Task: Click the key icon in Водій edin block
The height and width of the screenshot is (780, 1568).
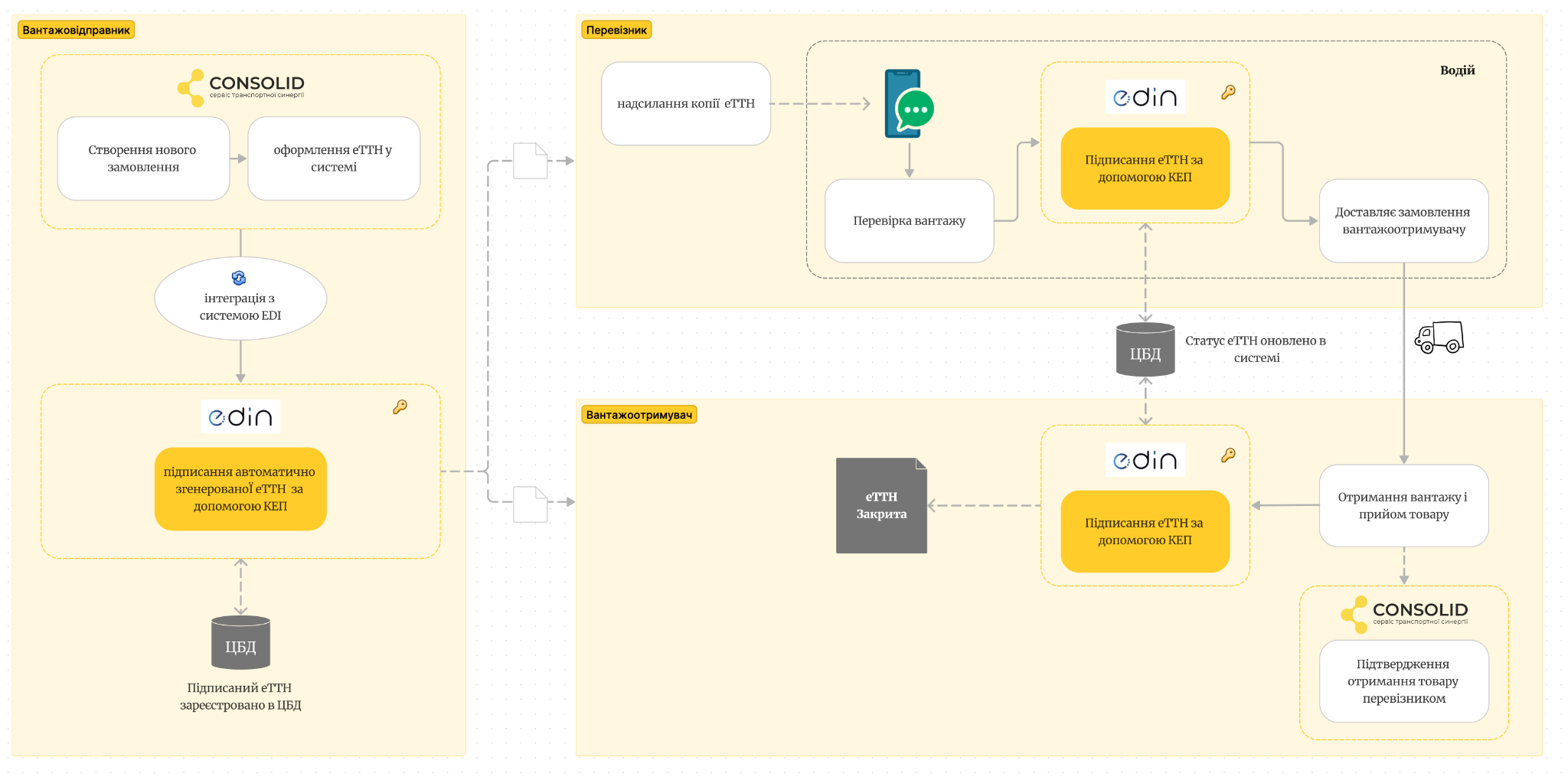Action: click(x=1228, y=93)
